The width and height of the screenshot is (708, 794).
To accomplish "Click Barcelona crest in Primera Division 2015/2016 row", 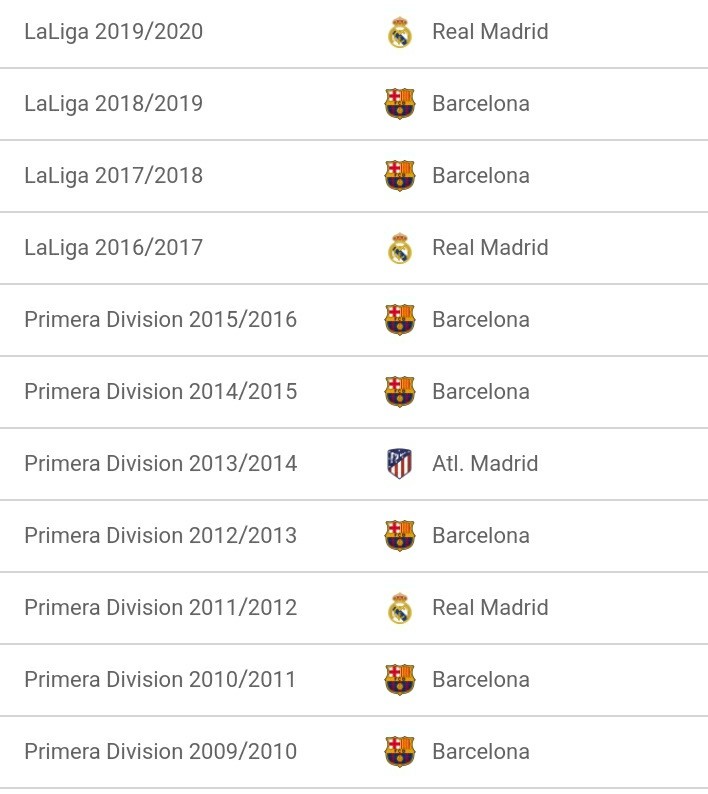I will [400, 320].
